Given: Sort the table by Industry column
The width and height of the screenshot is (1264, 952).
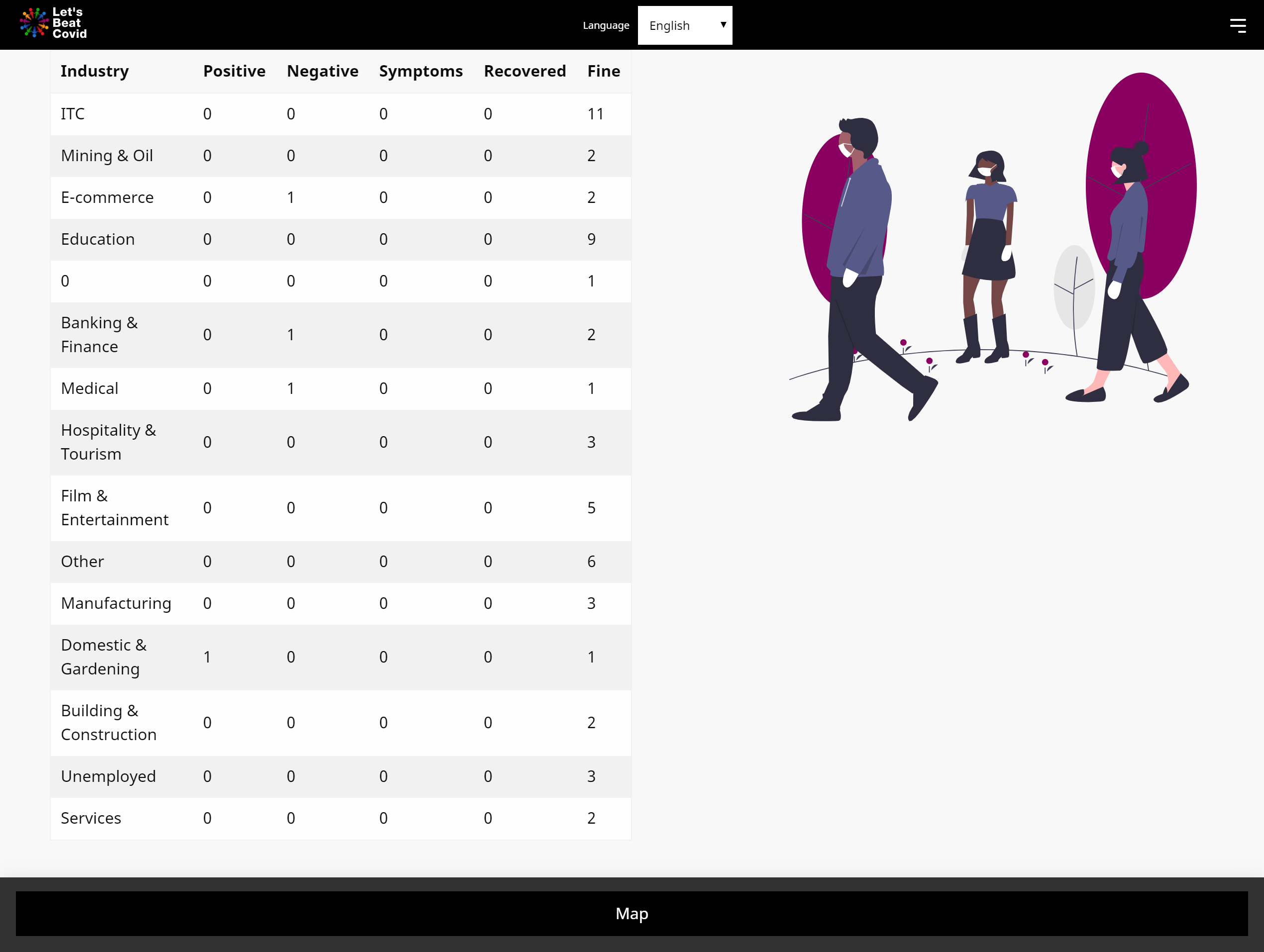Looking at the screenshot, I should click(94, 71).
